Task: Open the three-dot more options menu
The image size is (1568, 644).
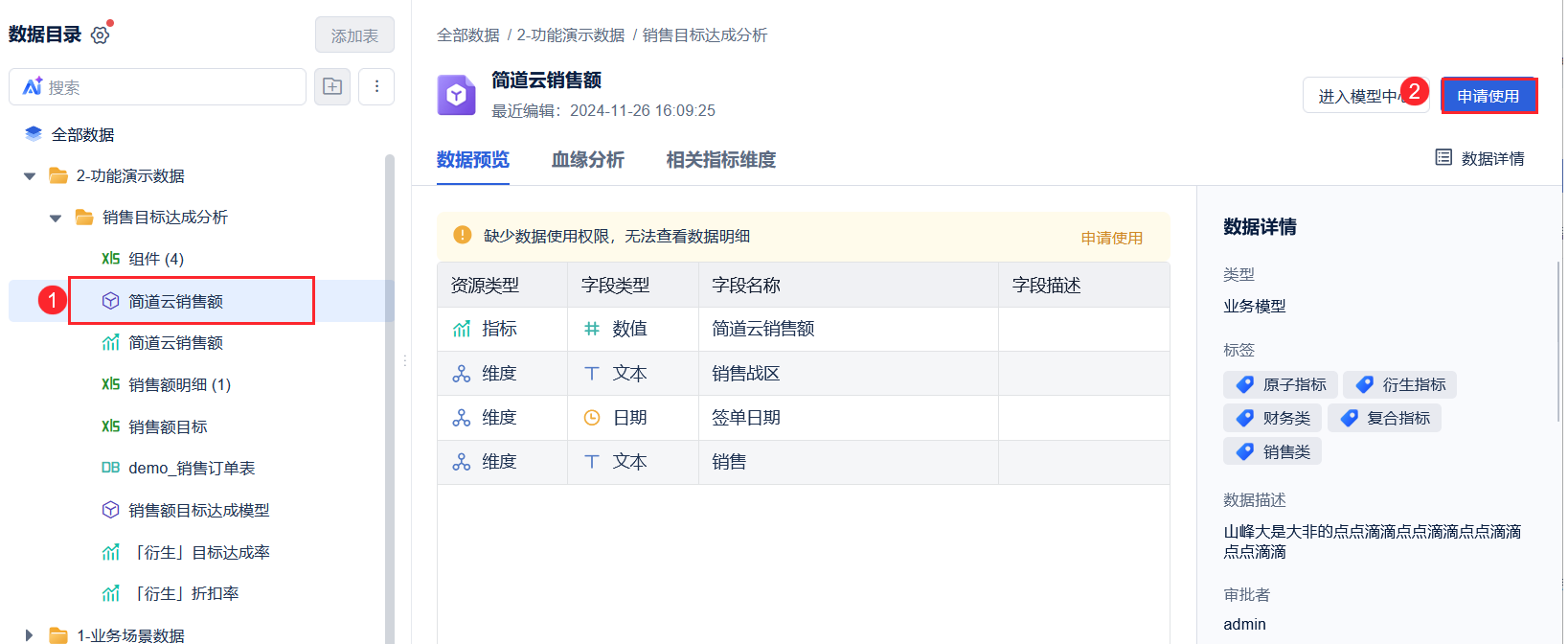Action: pyautogui.click(x=376, y=87)
